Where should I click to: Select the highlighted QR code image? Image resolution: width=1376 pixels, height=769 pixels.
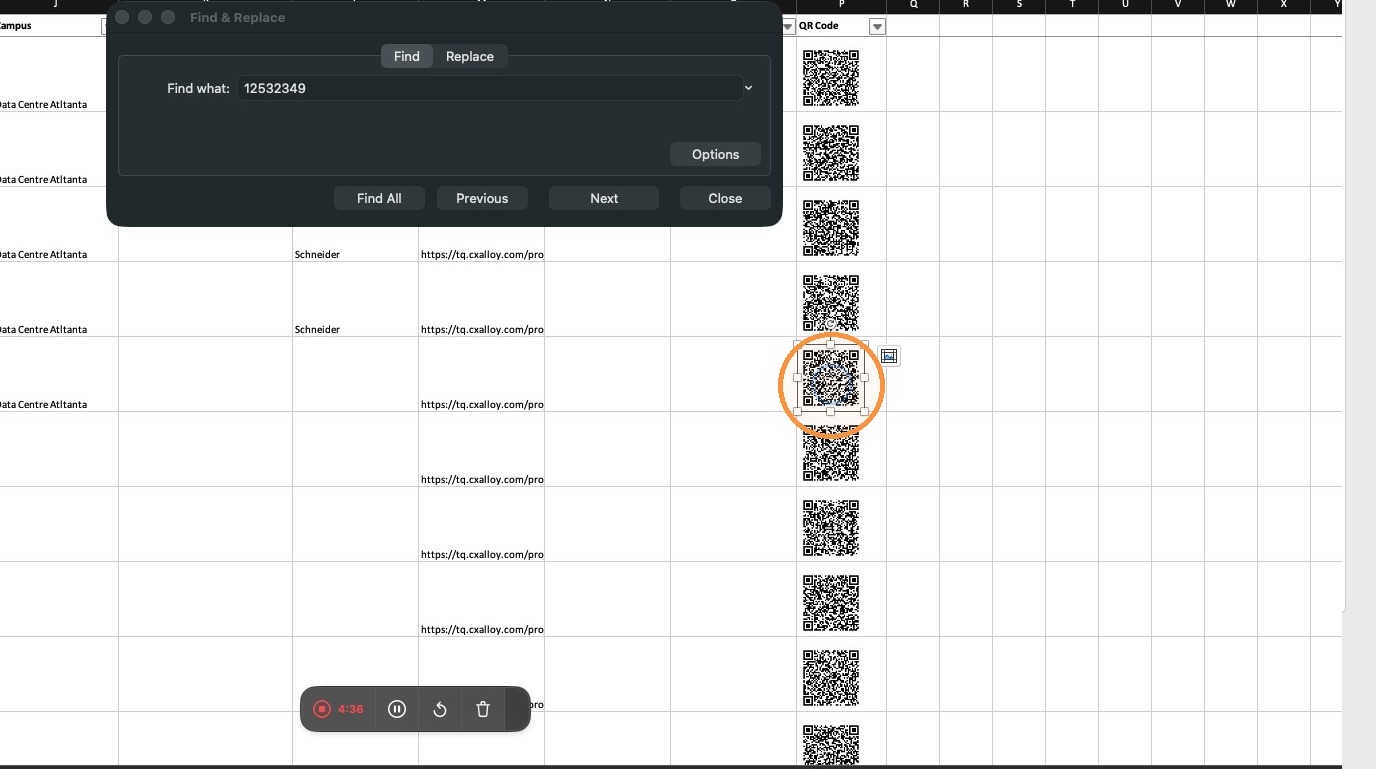coord(831,379)
